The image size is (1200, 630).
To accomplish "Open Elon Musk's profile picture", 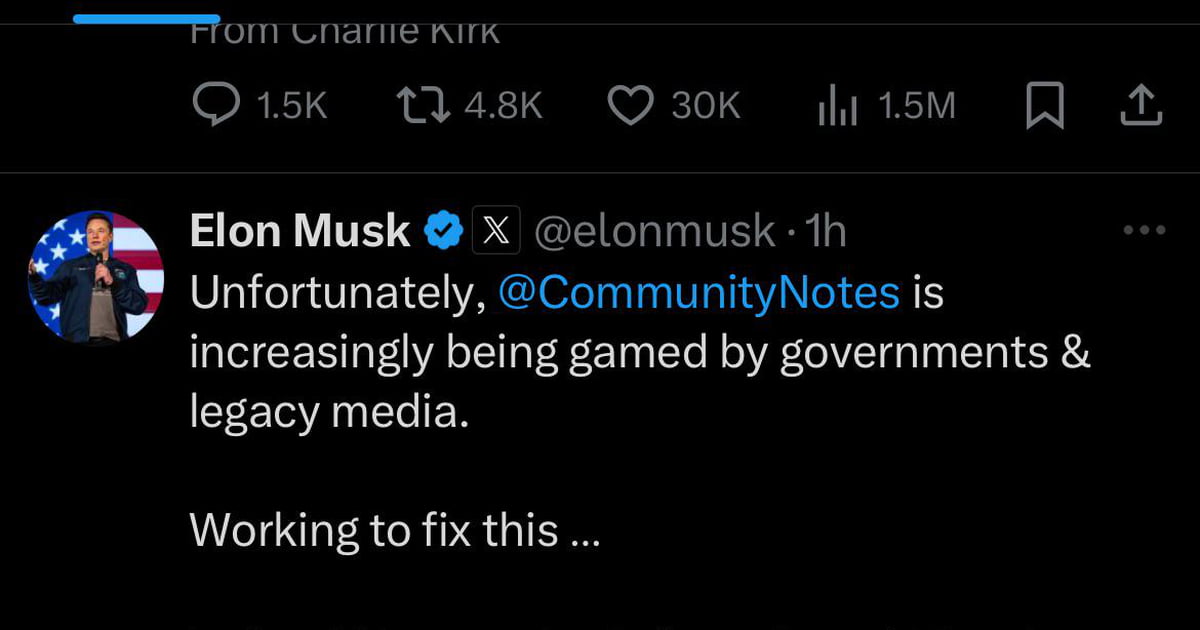I will (x=96, y=277).
